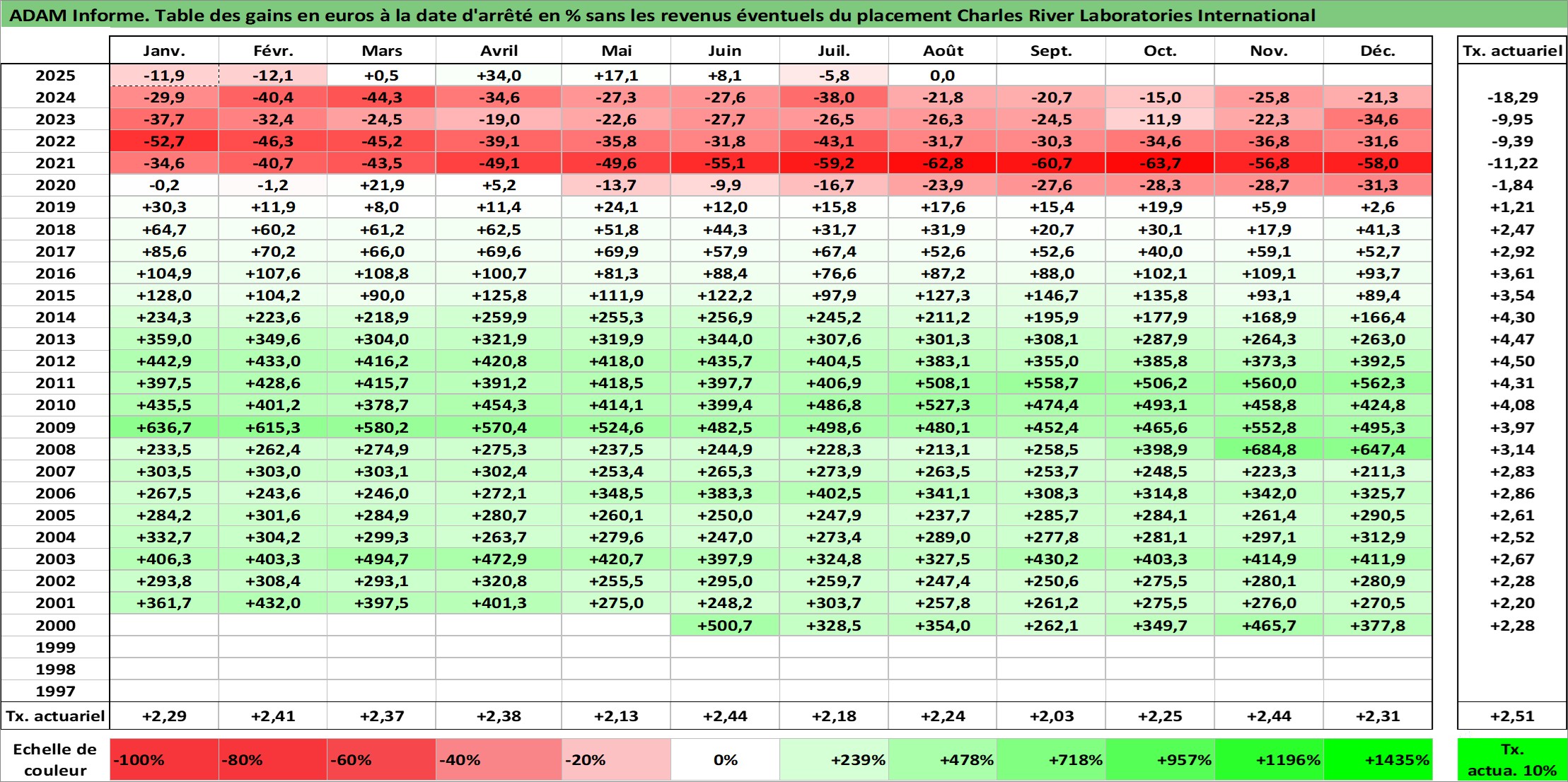This screenshot has width=1568, height=782.
Task: Select the +500,7 cell in 2000
Action: 725,625
